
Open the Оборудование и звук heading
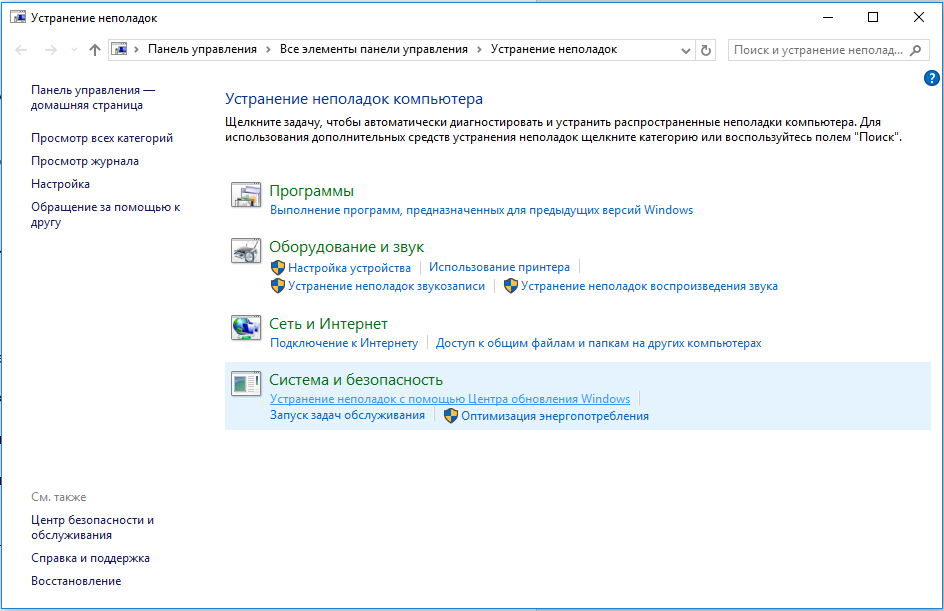pyautogui.click(x=347, y=247)
